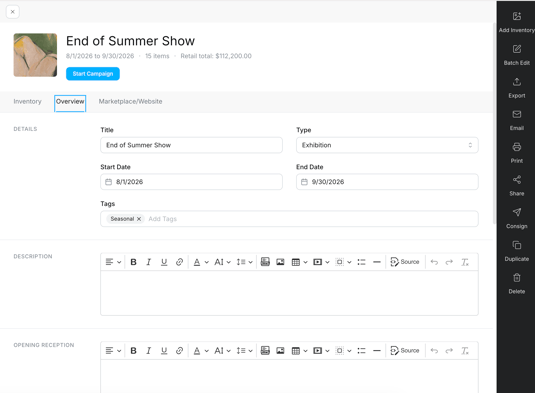Open template icon in Description editor
The height and width of the screenshot is (393, 535).
coord(265,262)
